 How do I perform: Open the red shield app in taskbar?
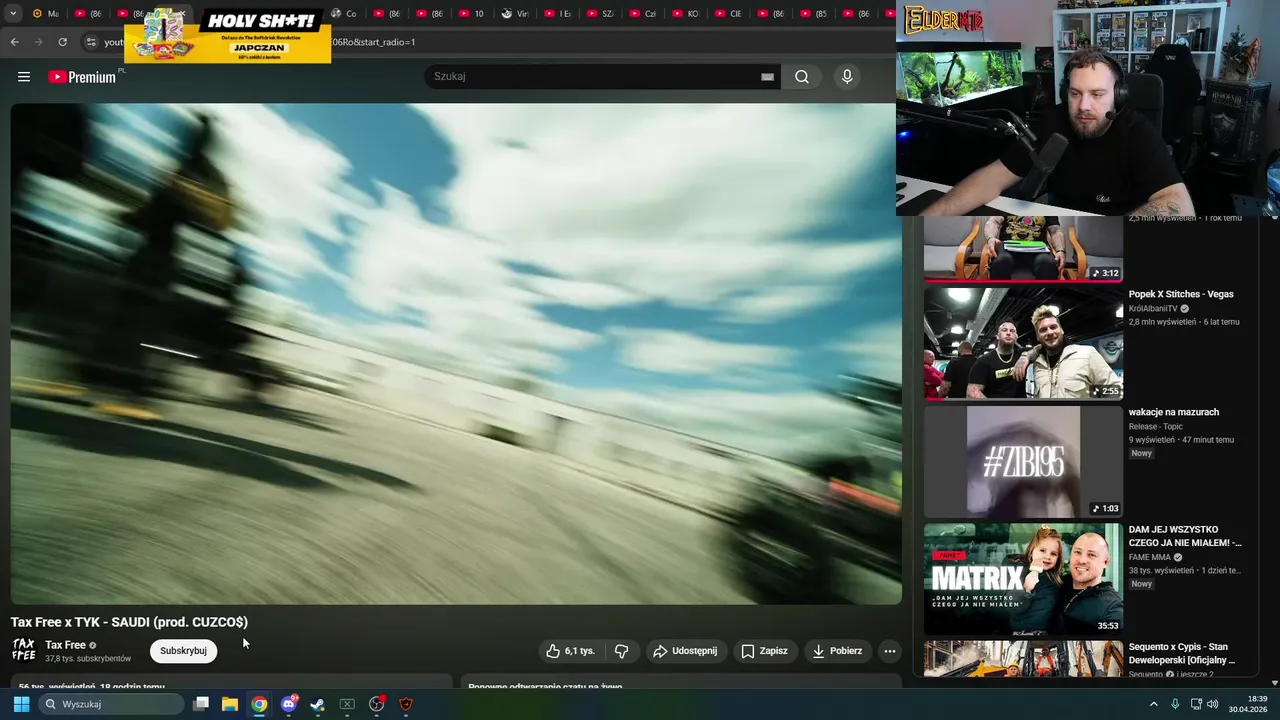point(406,704)
